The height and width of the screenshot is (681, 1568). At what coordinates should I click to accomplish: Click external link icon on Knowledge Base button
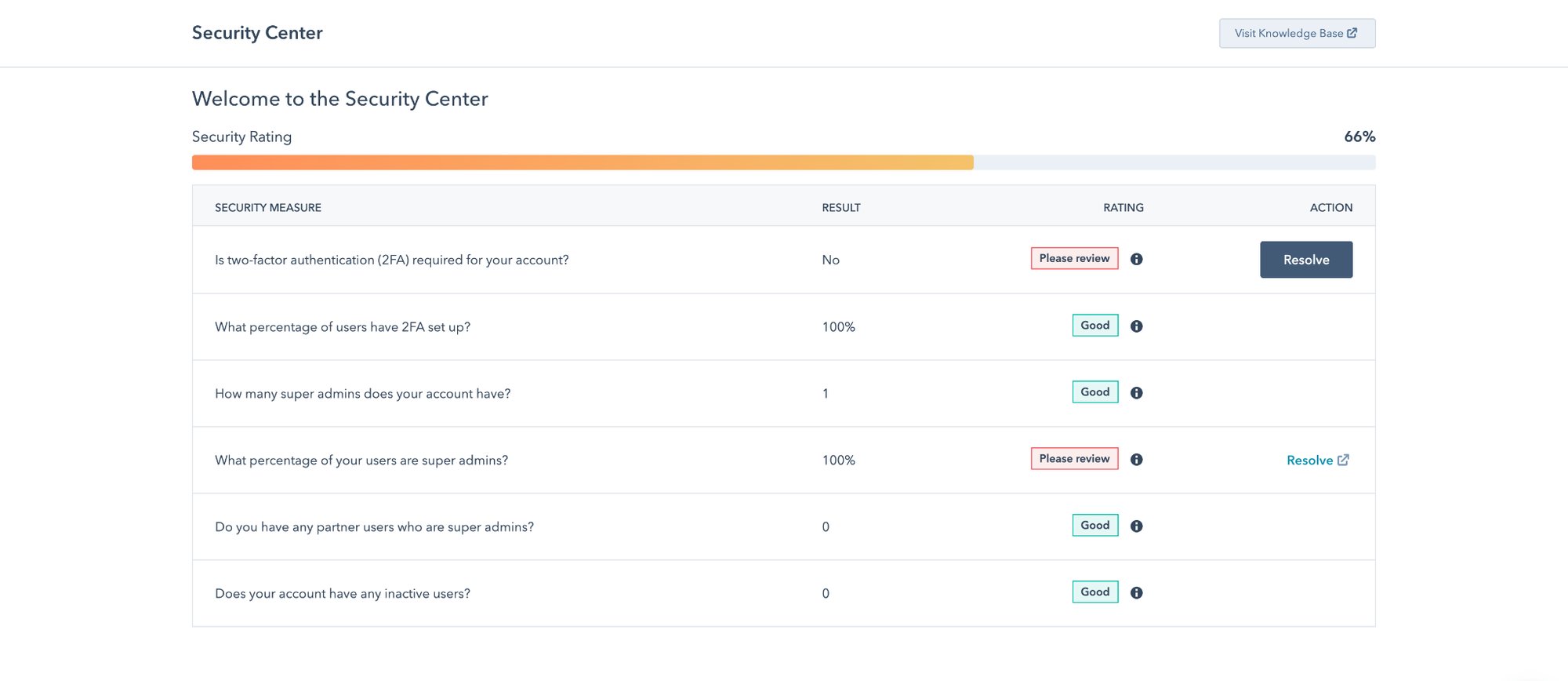click(1352, 33)
